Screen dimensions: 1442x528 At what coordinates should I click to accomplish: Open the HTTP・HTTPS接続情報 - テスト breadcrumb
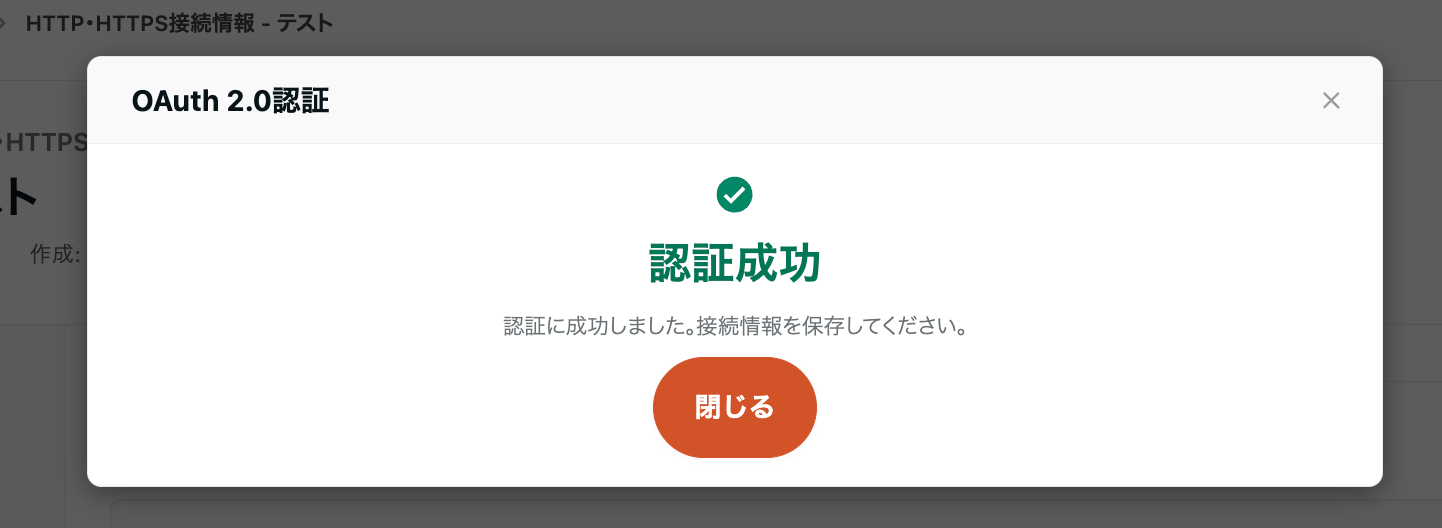(179, 24)
